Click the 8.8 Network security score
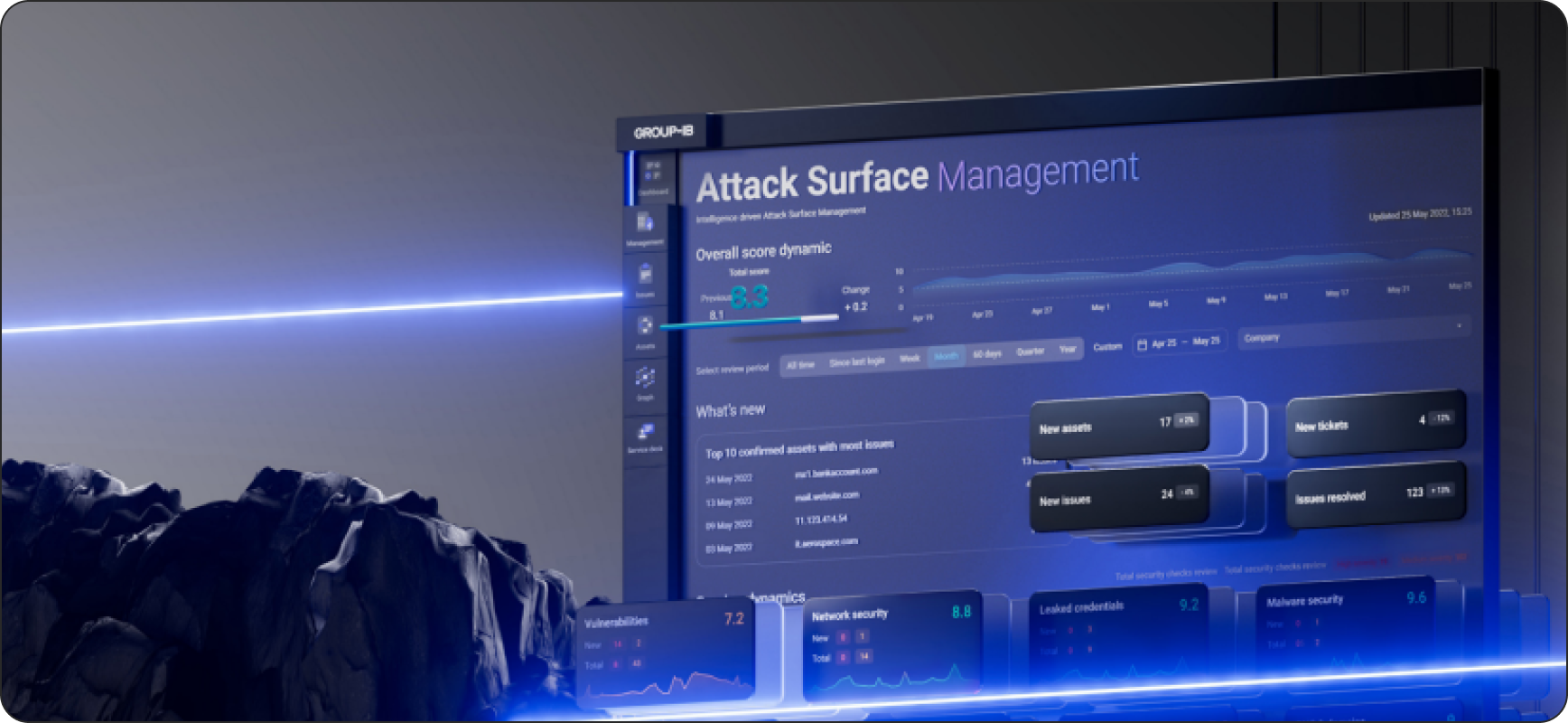Image resolution: width=1568 pixels, height=723 pixels. point(961,612)
